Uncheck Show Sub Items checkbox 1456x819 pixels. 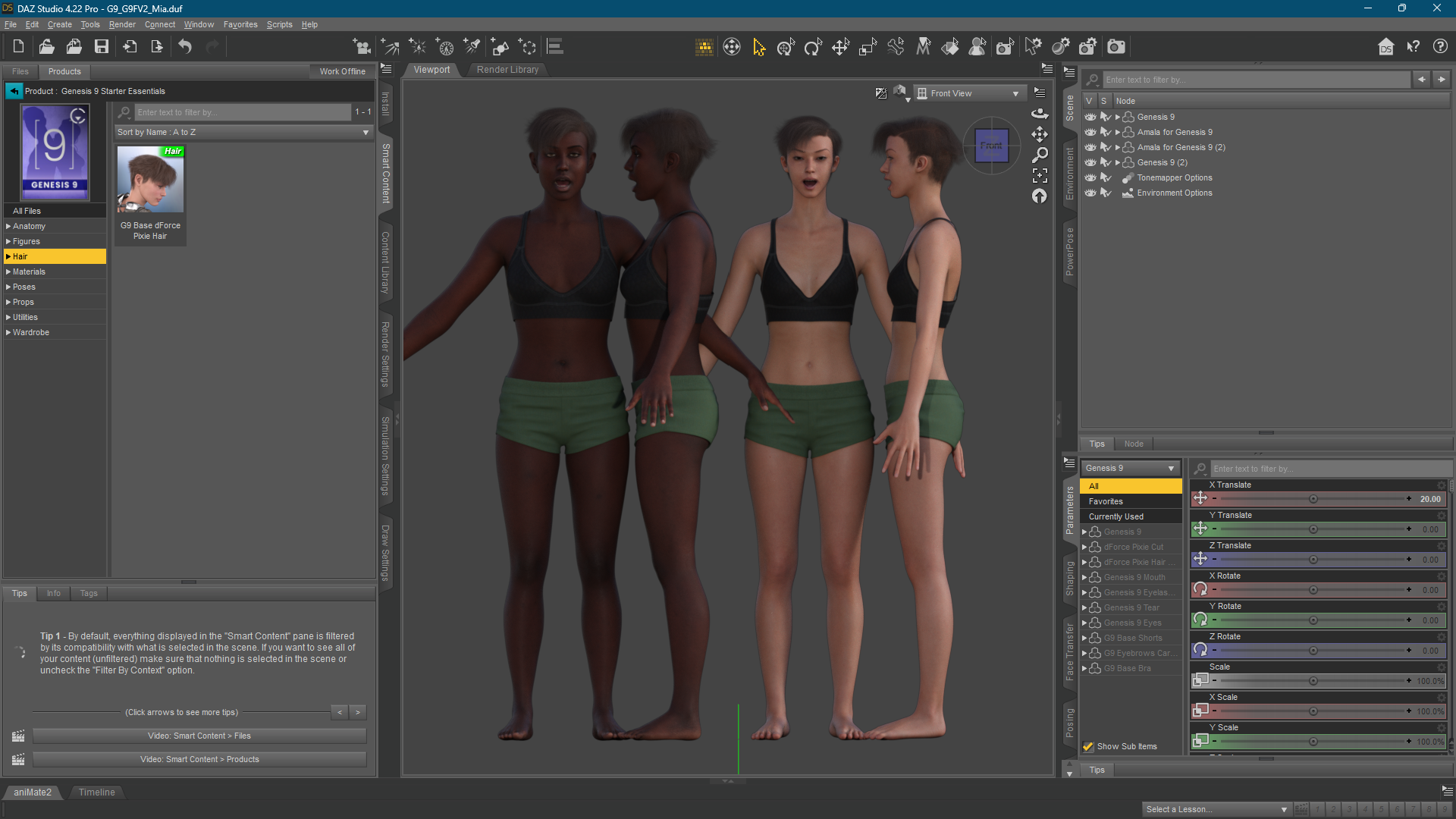[1088, 746]
